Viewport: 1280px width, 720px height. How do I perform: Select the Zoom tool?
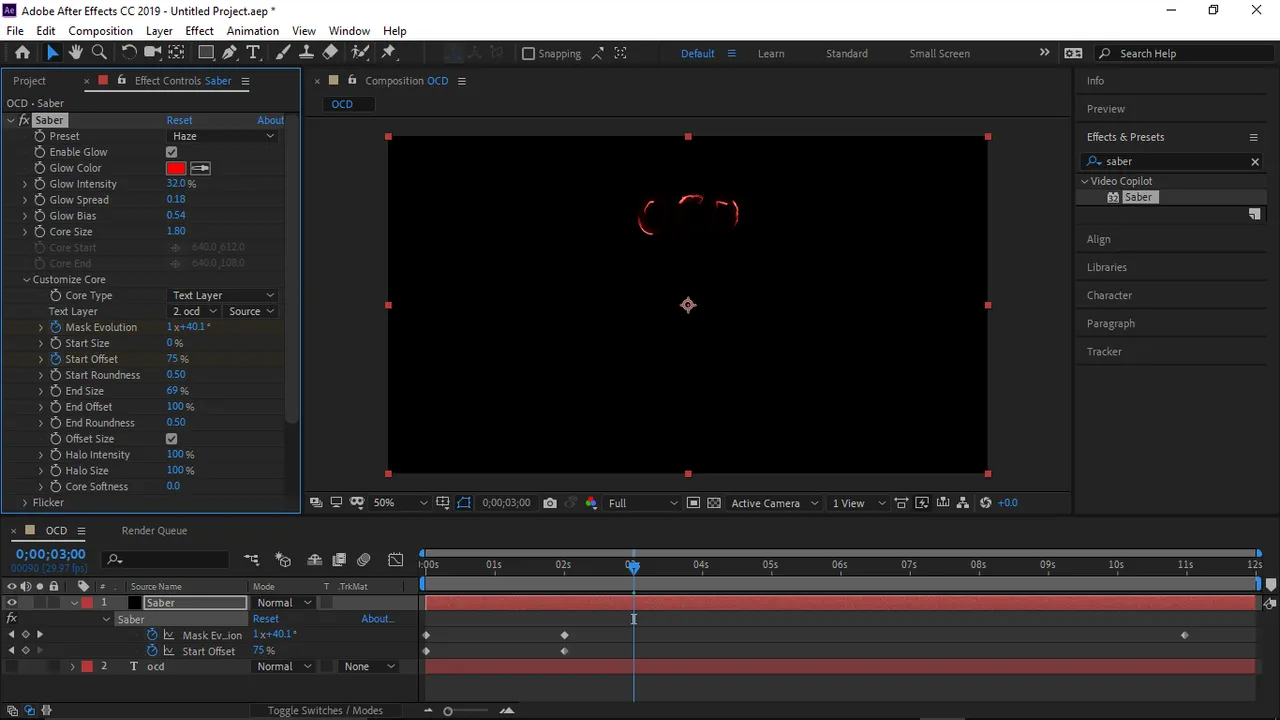99,53
